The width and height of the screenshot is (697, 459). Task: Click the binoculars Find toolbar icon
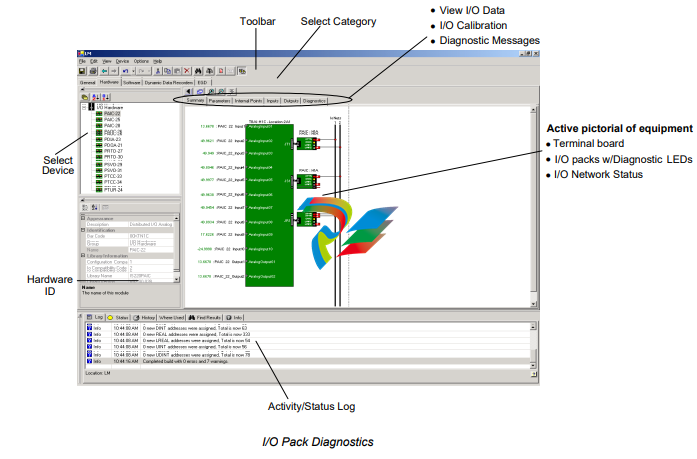[x=198, y=71]
